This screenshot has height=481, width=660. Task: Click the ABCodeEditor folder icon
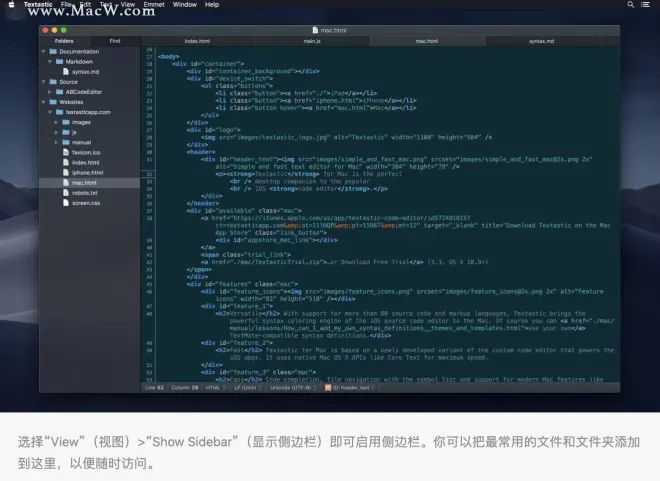pos(59,92)
